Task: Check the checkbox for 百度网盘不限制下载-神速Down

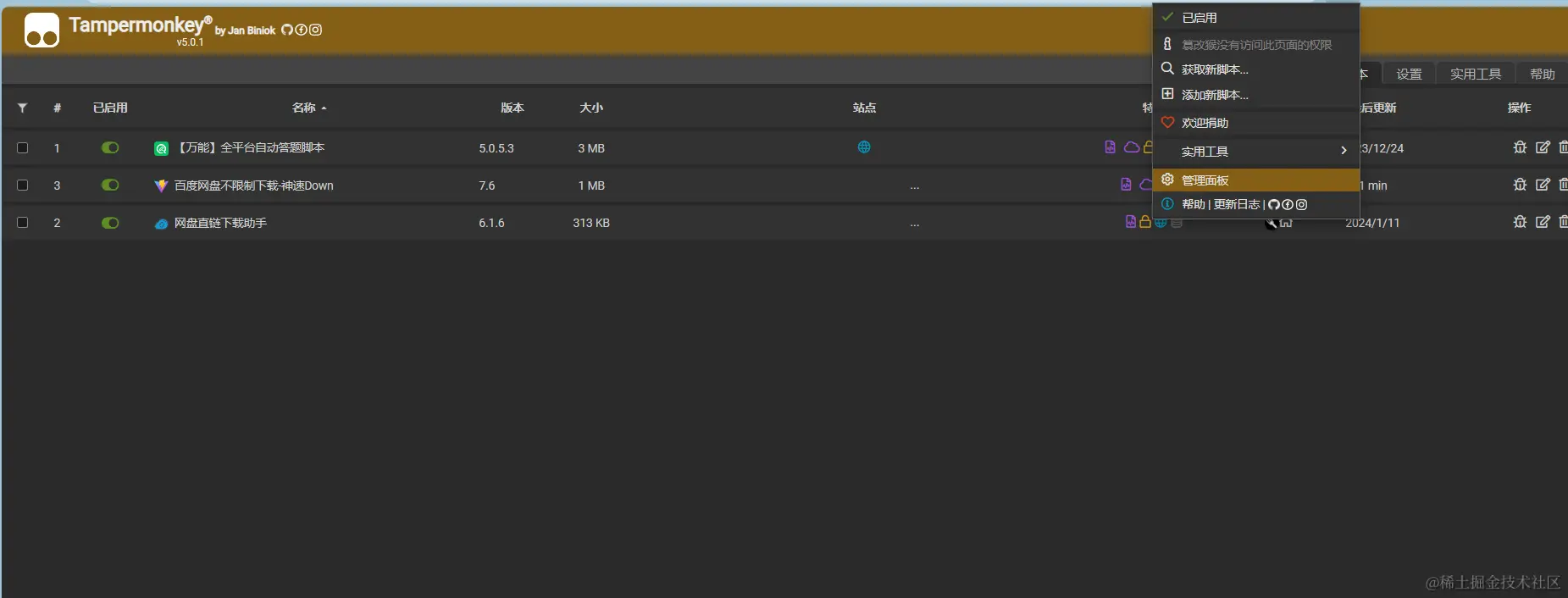Action: coord(23,185)
